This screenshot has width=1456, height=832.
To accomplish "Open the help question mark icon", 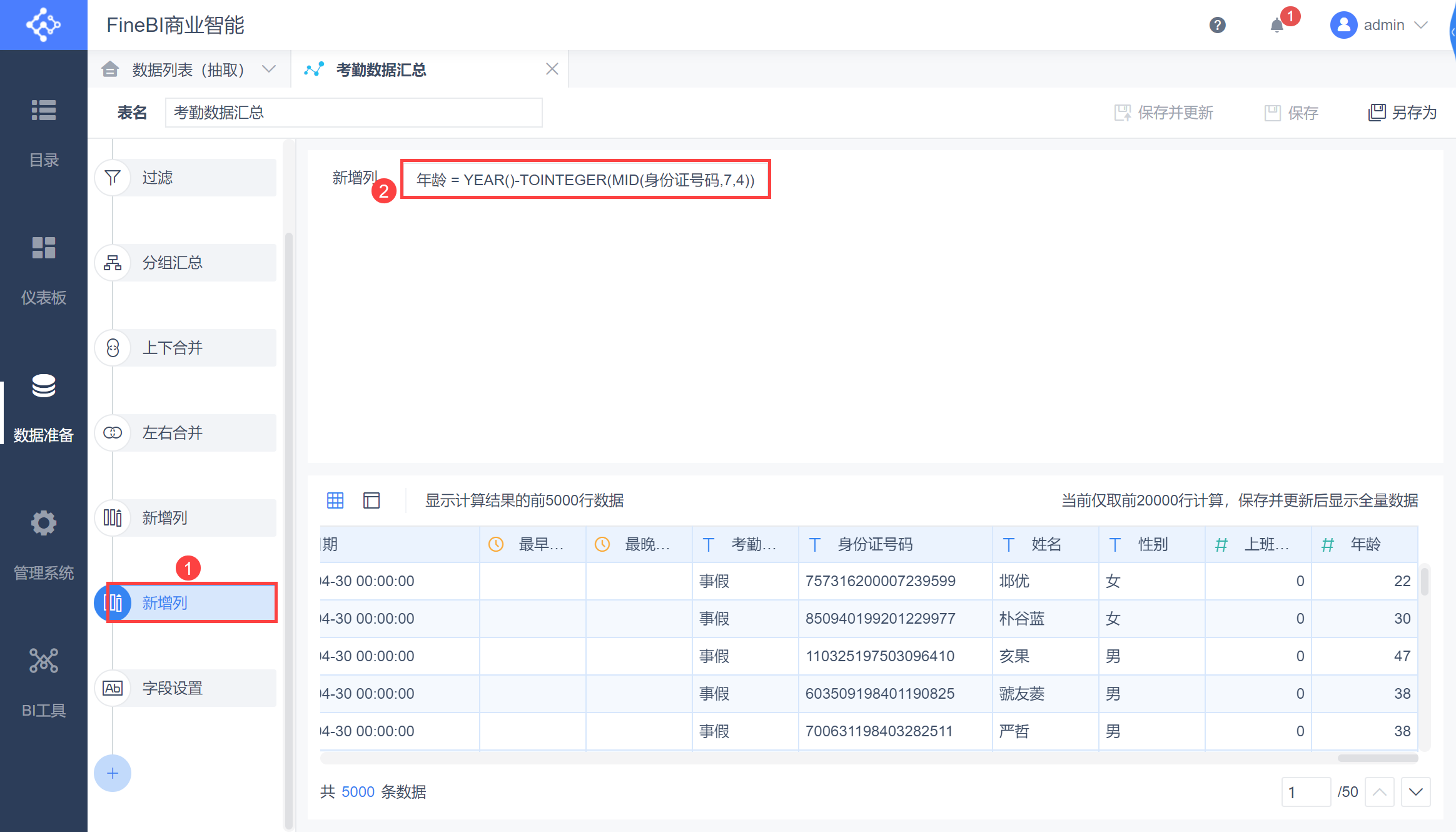I will coord(1217,25).
